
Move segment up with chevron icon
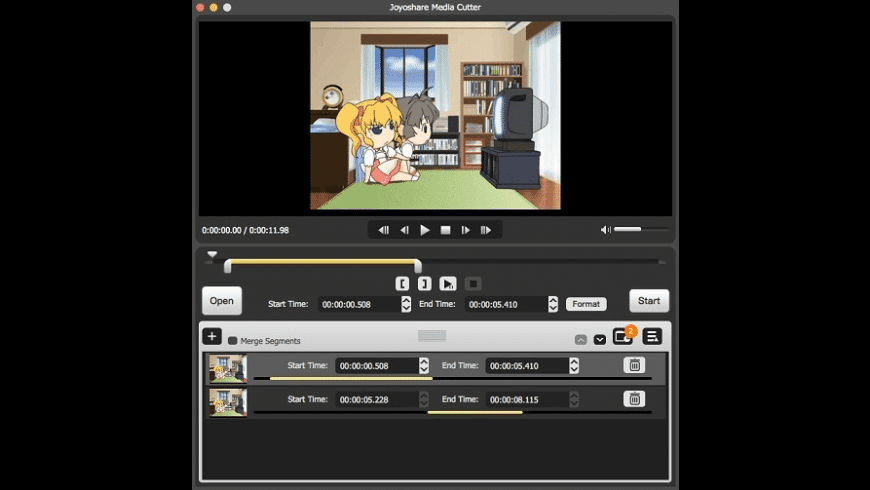(x=580, y=340)
